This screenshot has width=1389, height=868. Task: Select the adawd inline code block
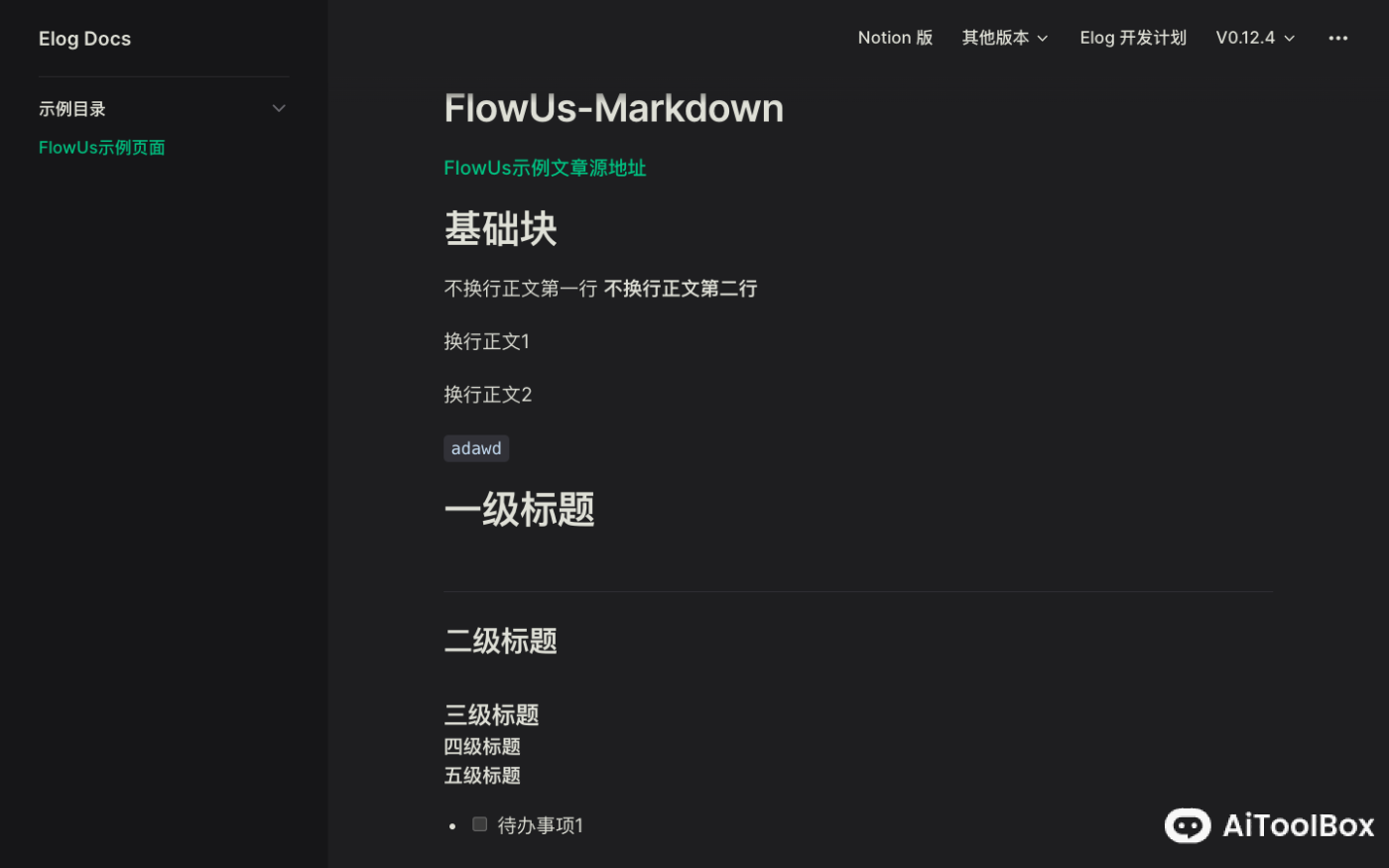tap(476, 447)
